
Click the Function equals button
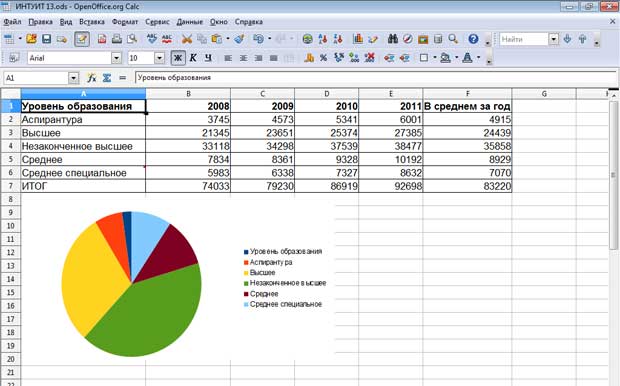(123, 78)
